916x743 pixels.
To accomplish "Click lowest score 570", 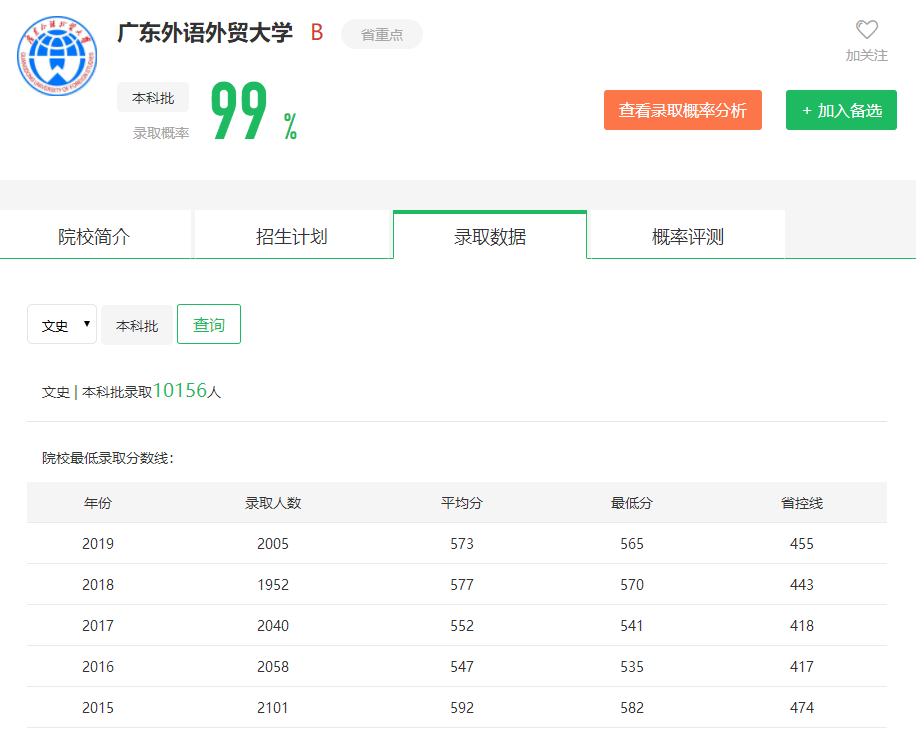I will 632,585.
